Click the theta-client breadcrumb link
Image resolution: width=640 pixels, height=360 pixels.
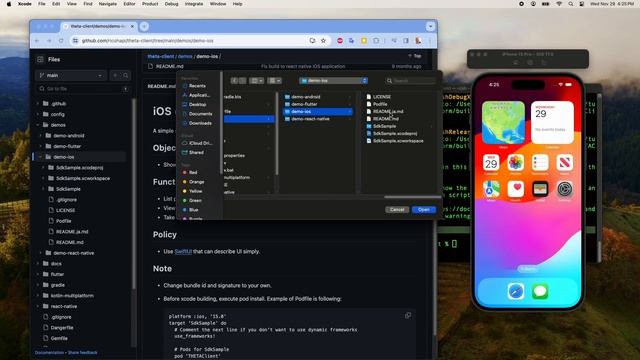(161, 56)
